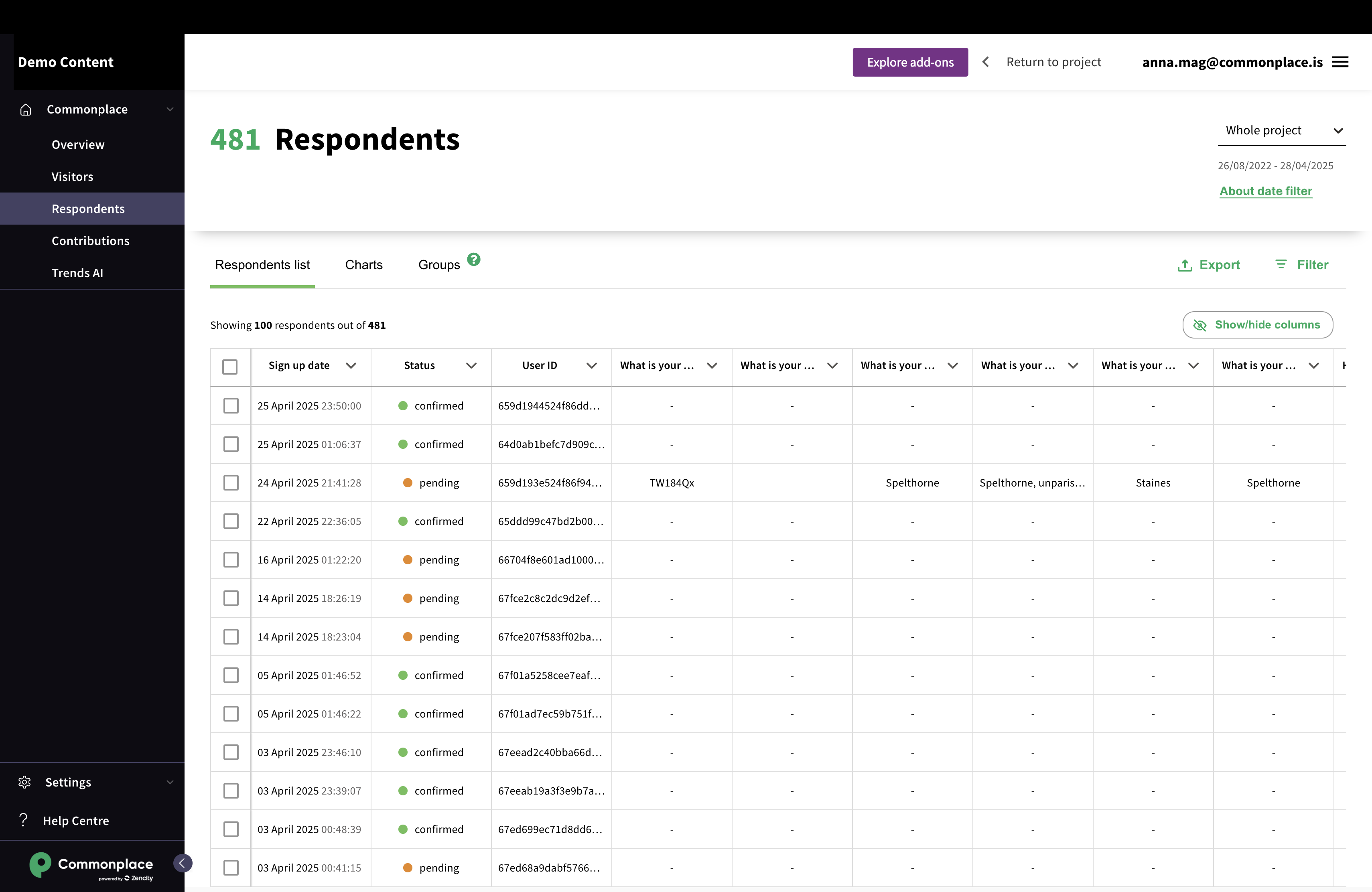Click the Filter lines icon
The height and width of the screenshot is (892, 1372).
pos(1281,264)
